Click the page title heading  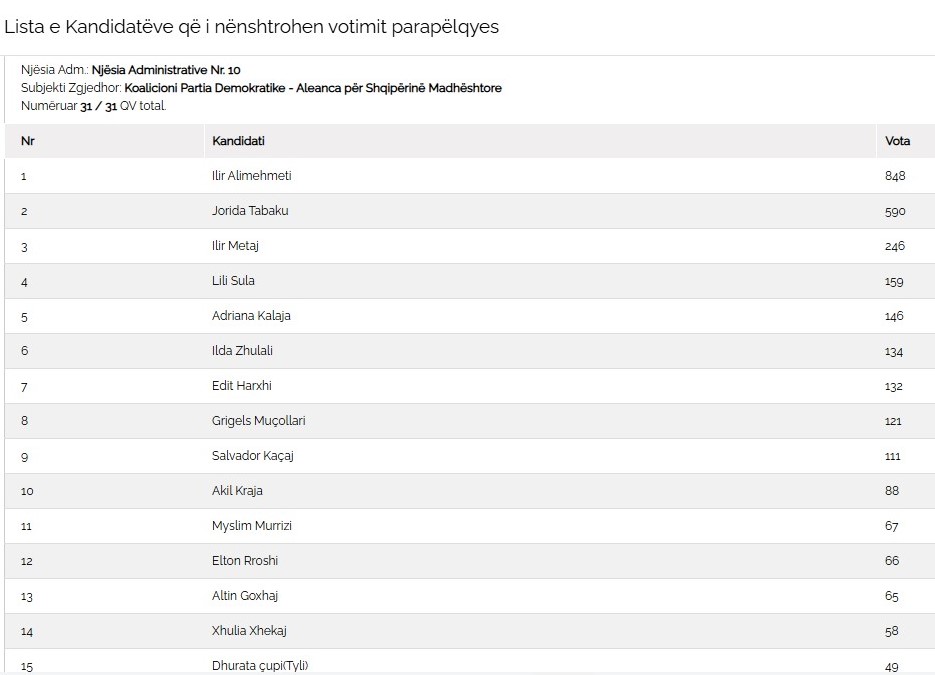point(251,27)
